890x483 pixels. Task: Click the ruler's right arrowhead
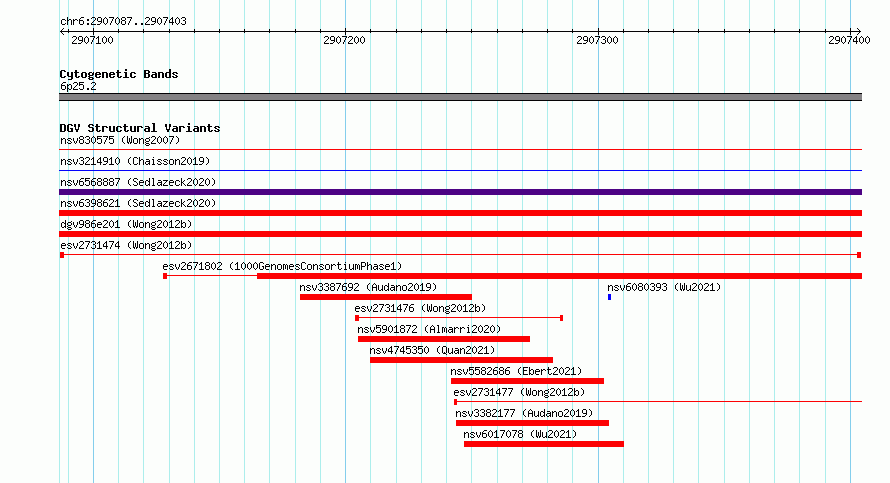859,32
